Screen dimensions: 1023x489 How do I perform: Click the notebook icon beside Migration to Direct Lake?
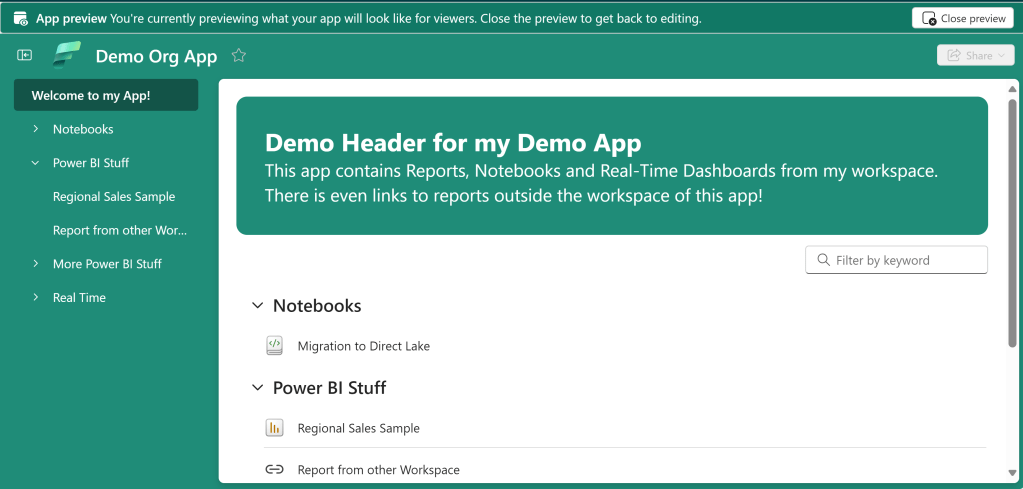(x=275, y=346)
